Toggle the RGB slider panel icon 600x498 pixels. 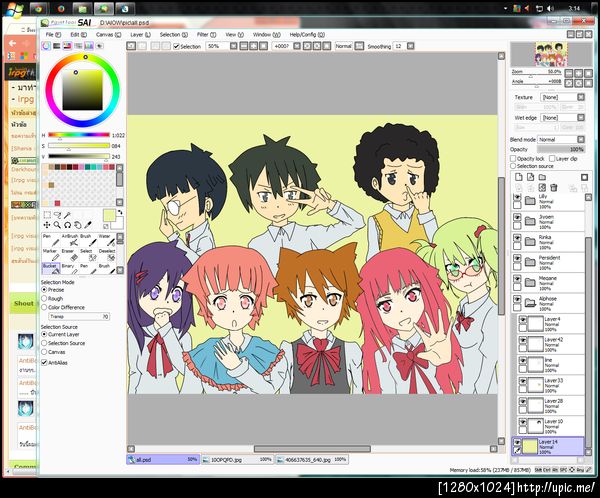coord(57,46)
